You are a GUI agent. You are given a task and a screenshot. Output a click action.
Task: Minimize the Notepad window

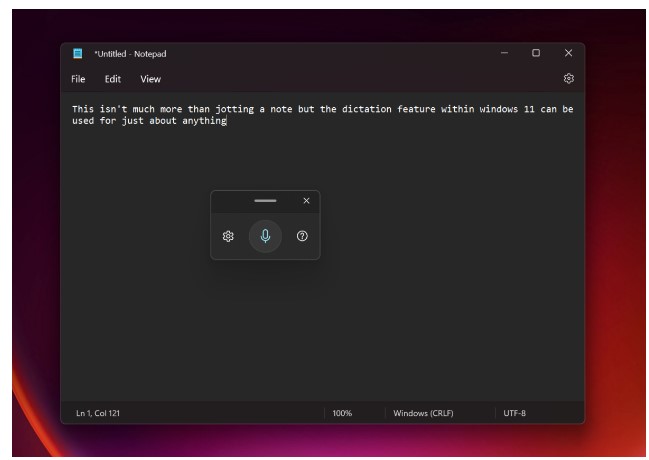504,53
